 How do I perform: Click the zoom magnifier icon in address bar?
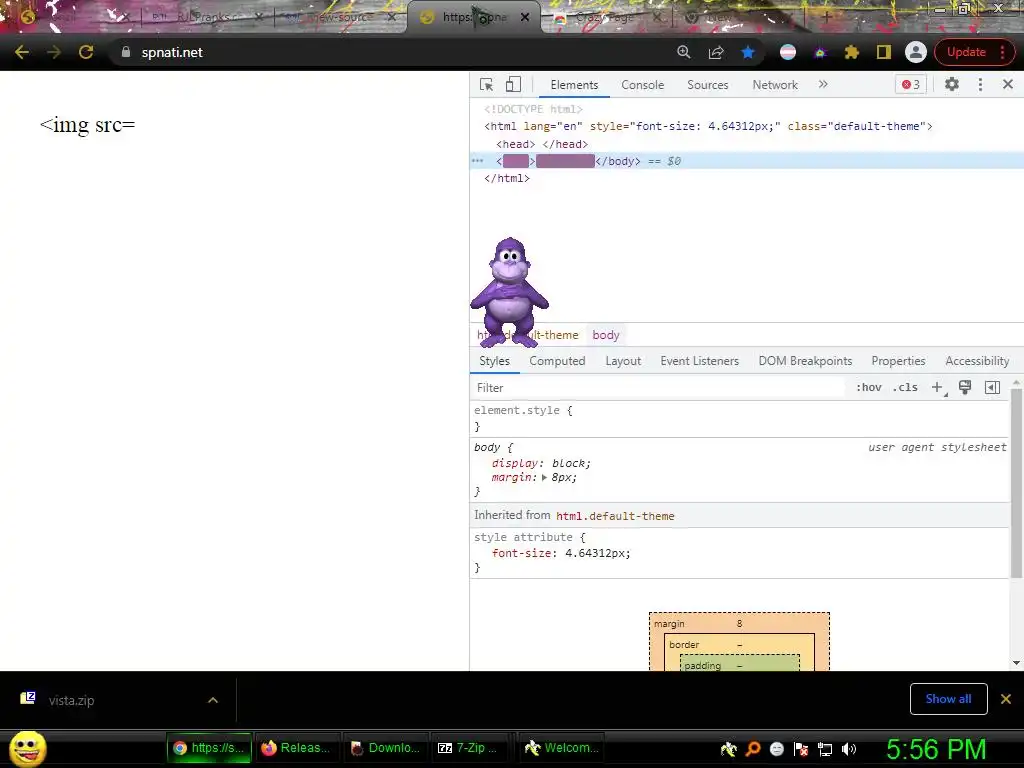684,52
